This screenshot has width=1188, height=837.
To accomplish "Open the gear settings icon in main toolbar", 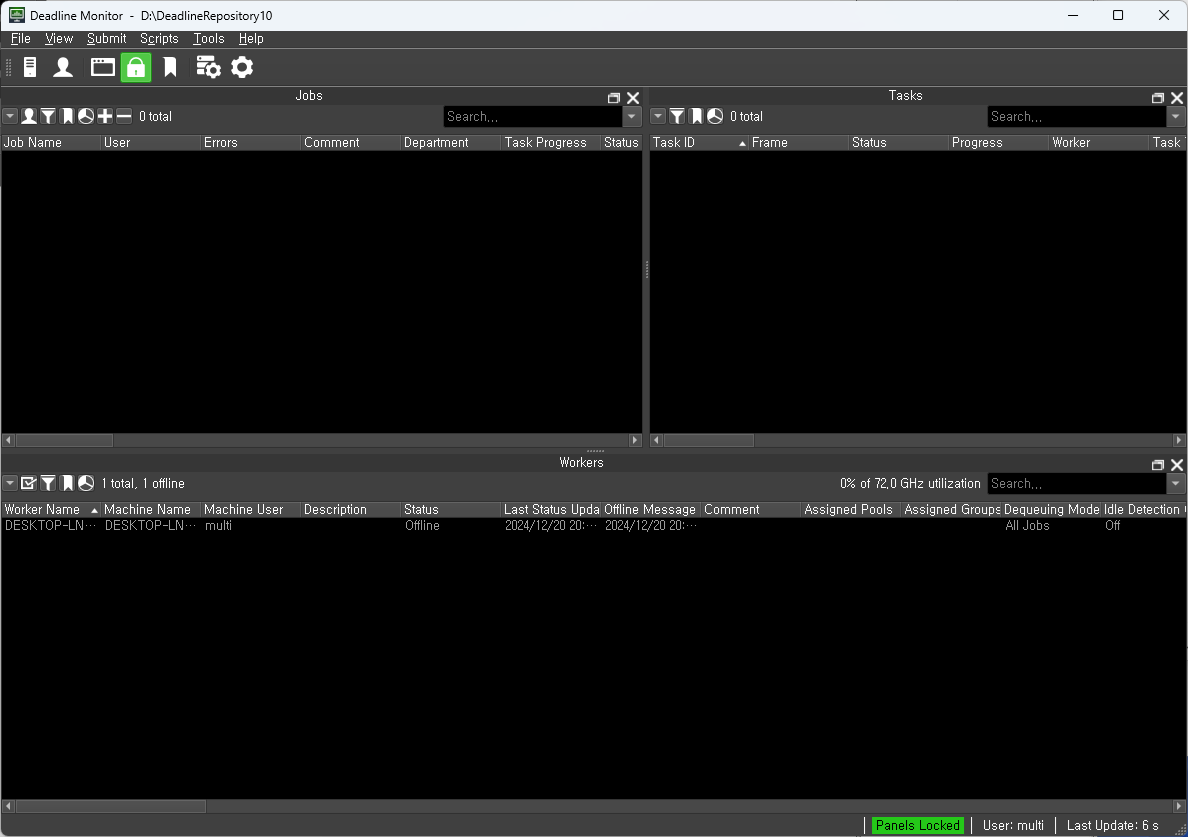I will pyautogui.click(x=242, y=67).
